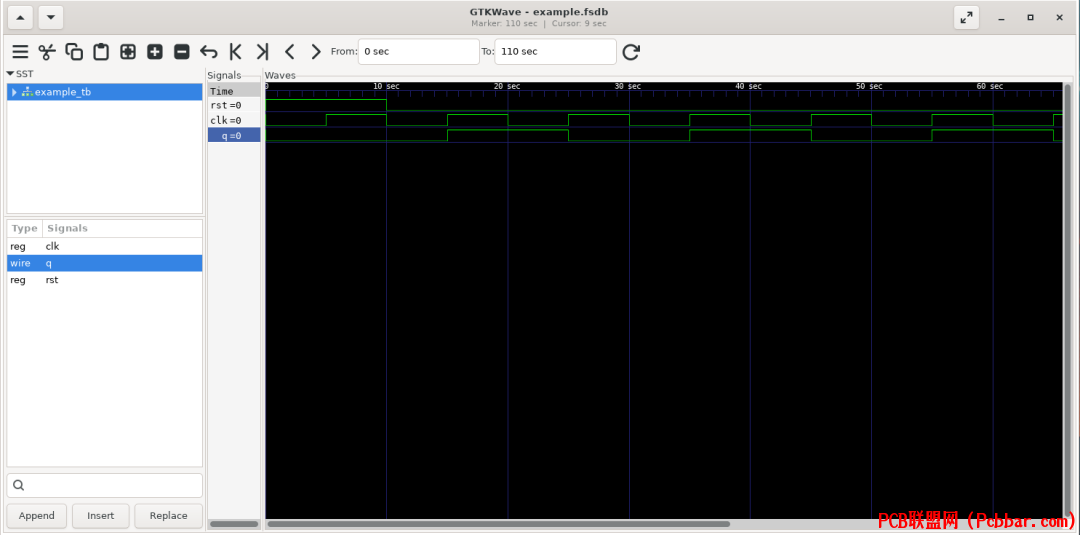The height and width of the screenshot is (535, 1080).
Task: Click the Zoom In plus icon
Action: (155, 52)
